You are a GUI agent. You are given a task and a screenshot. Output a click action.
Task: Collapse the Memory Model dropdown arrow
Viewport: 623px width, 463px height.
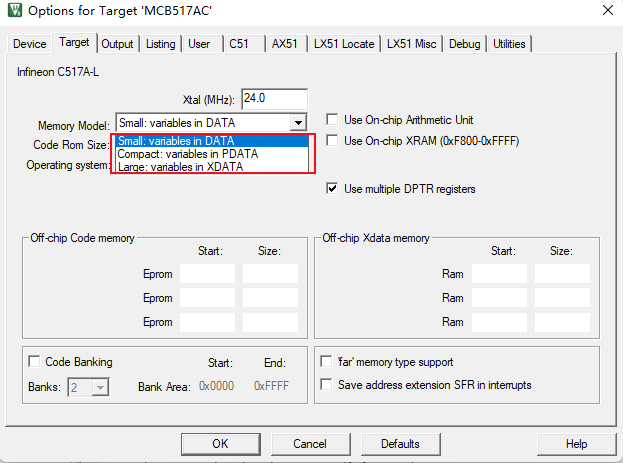coord(297,122)
